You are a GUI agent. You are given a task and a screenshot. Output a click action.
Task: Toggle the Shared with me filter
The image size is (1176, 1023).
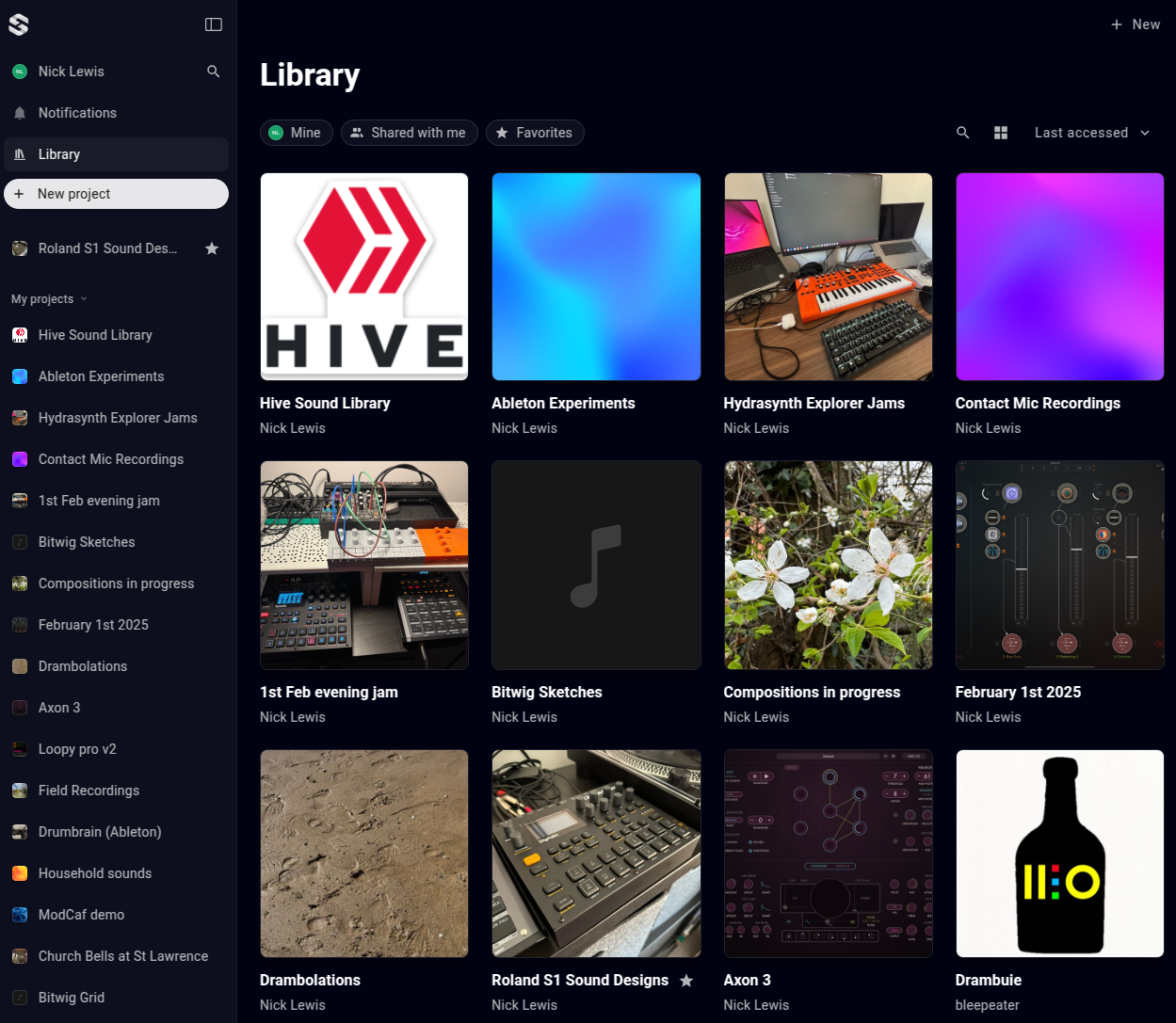409,133
